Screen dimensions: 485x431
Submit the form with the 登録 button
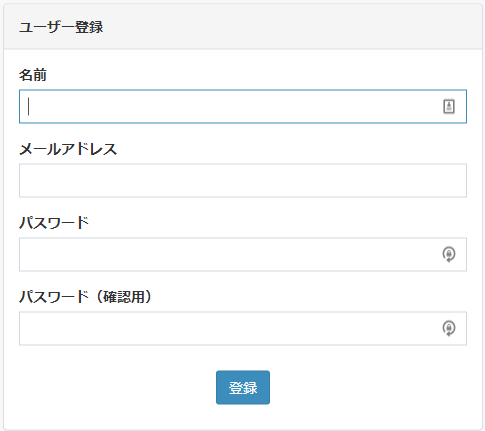(x=243, y=387)
